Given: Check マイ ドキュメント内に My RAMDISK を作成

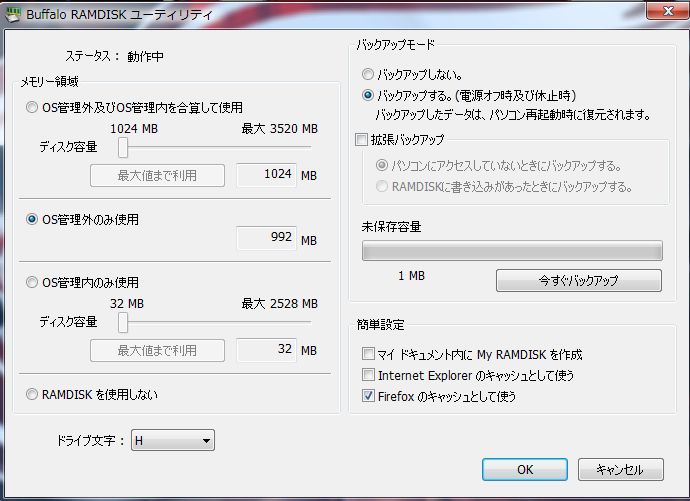Looking at the screenshot, I should coord(368,354).
